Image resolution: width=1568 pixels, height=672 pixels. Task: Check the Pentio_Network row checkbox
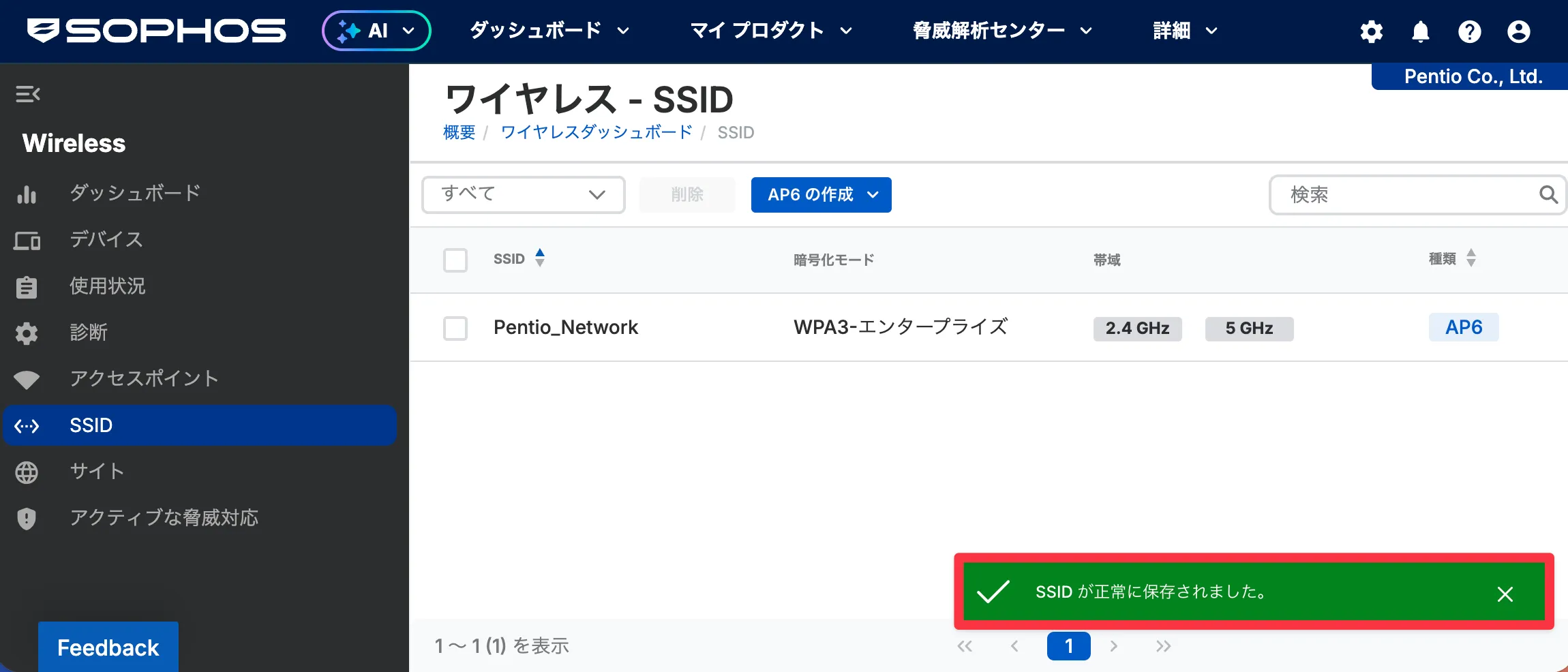click(x=455, y=328)
